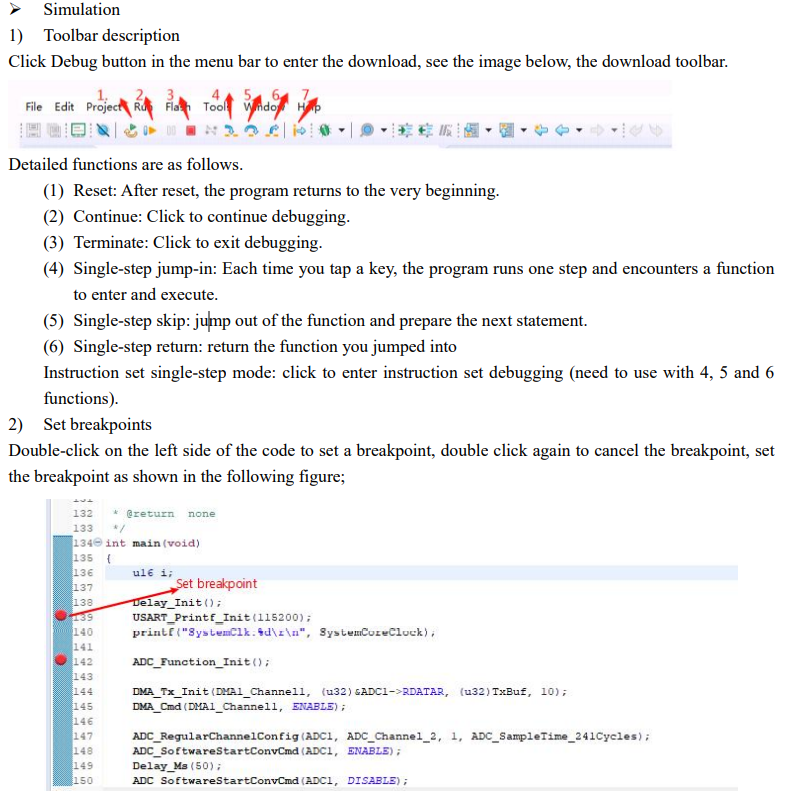Click the "int main(void)" code line
793x798 pixels.
pyautogui.click(x=153, y=543)
